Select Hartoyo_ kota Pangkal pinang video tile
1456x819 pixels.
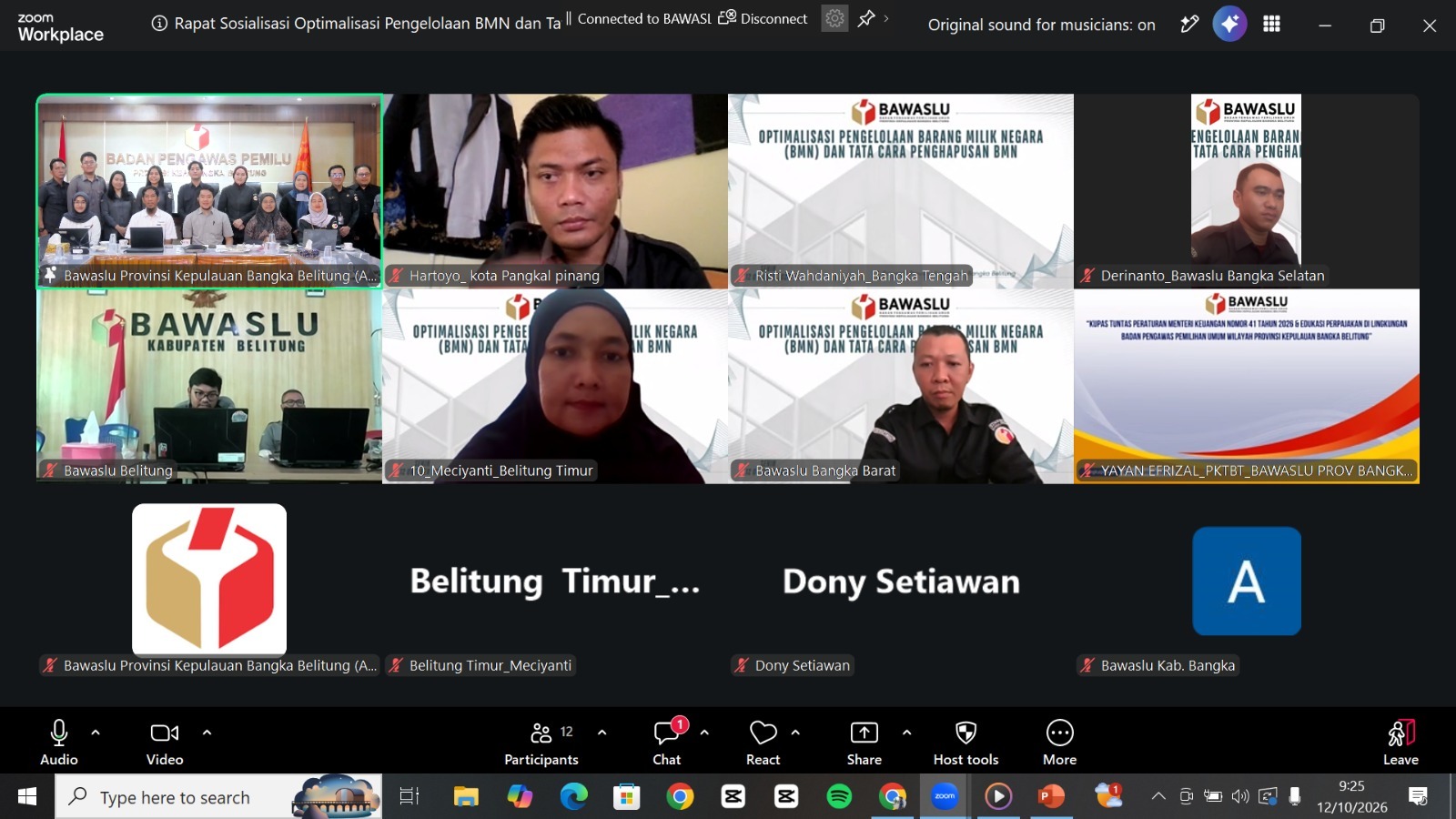click(555, 191)
